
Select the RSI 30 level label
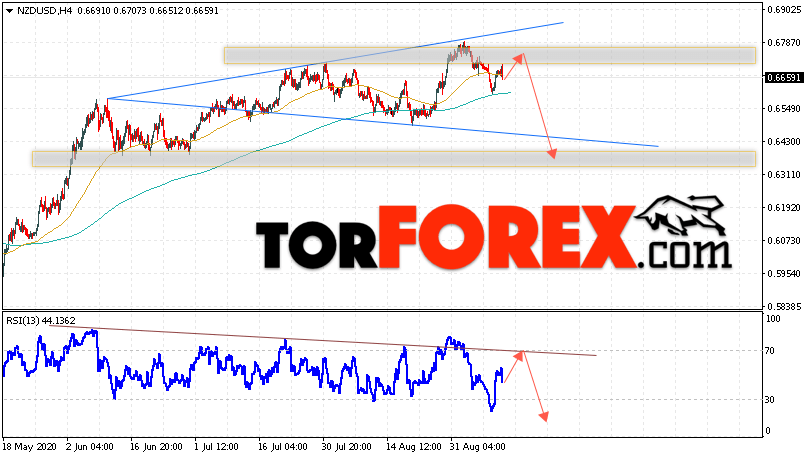pyautogui.click(x=770, y=400)
